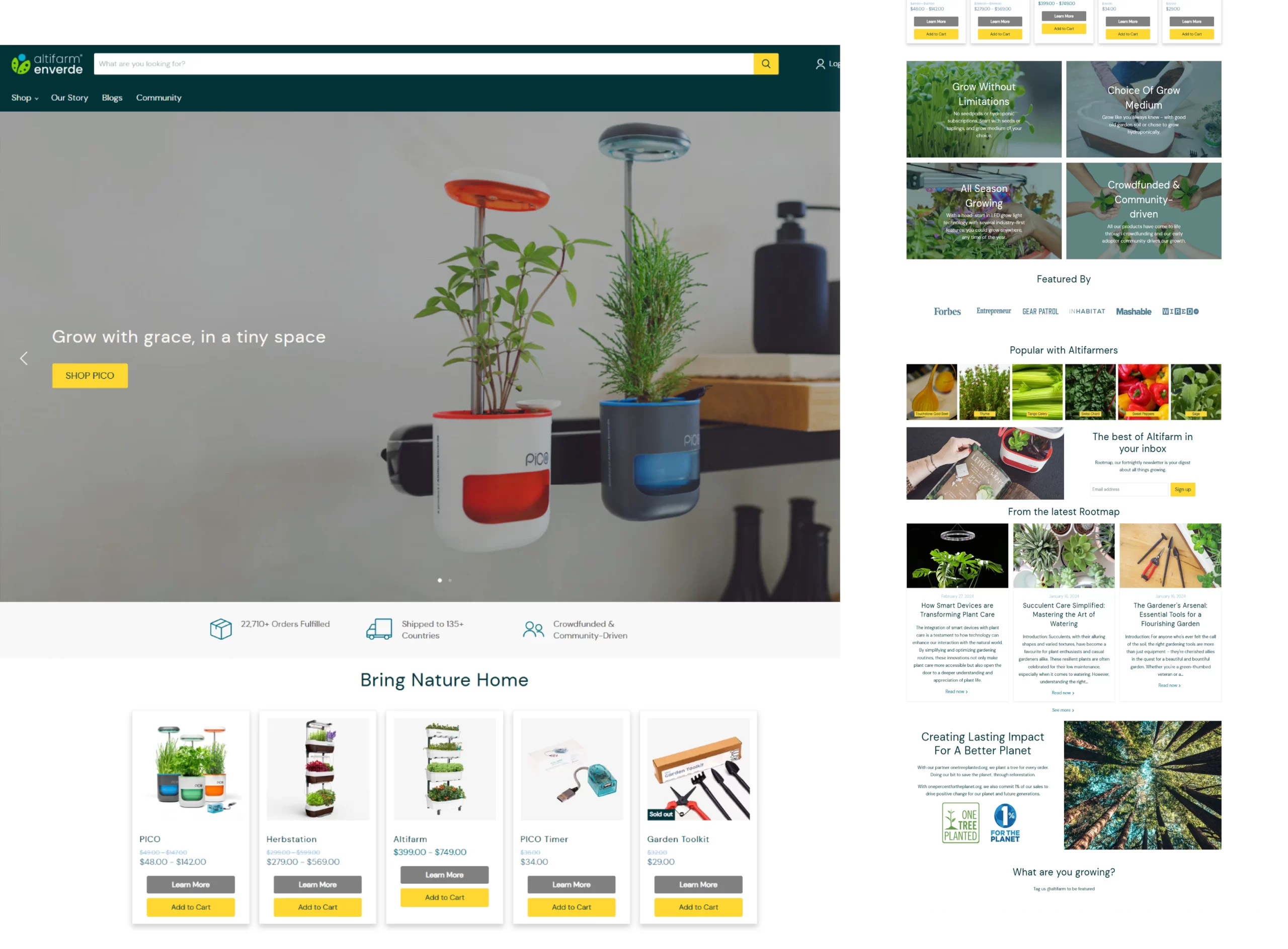Image resolution: width=1288 pixels, height=949 pixels.
Task: Click the user account login icon
Action: 820,64
